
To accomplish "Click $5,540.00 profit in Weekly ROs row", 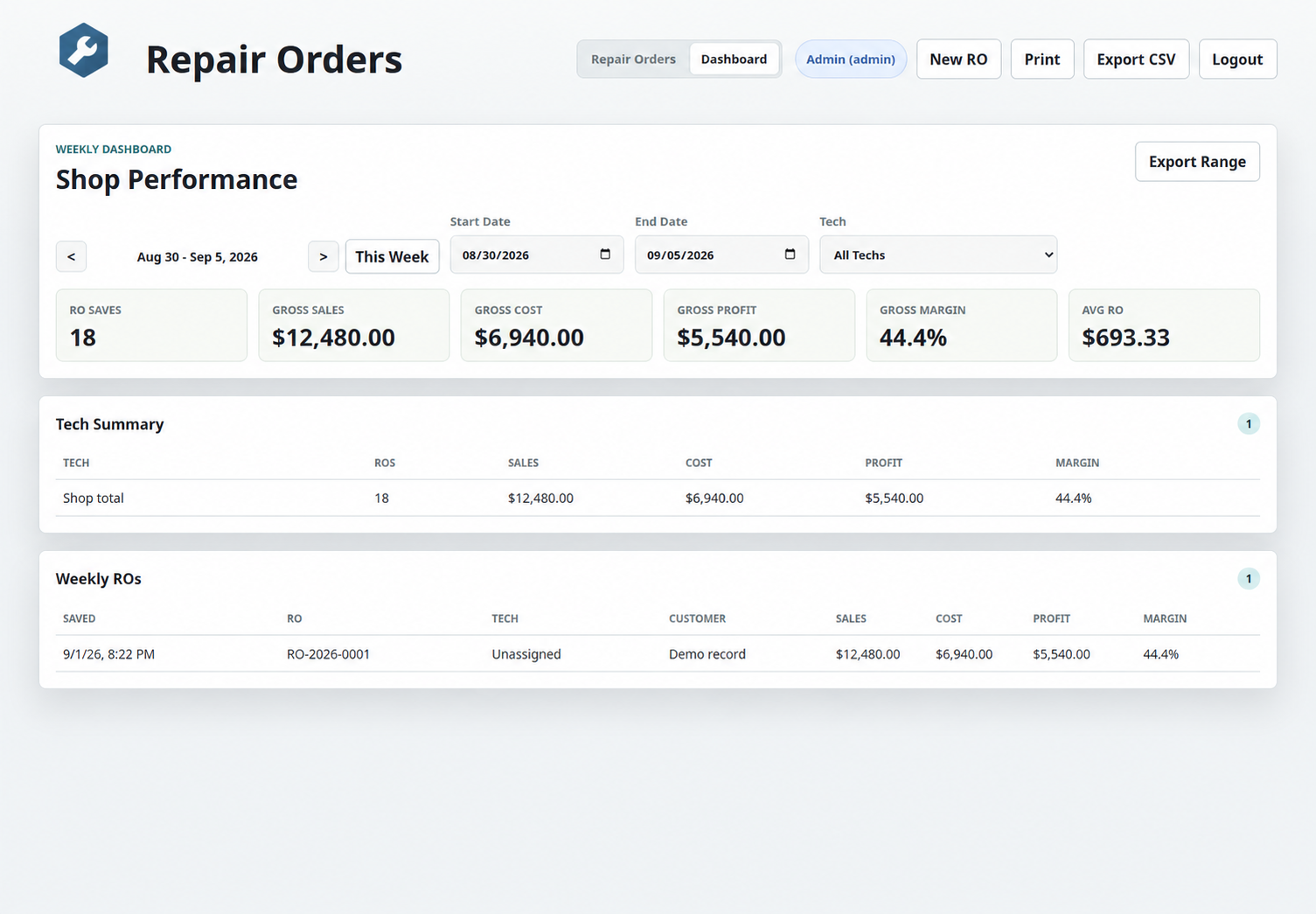I will click(x=1062, y=654).
